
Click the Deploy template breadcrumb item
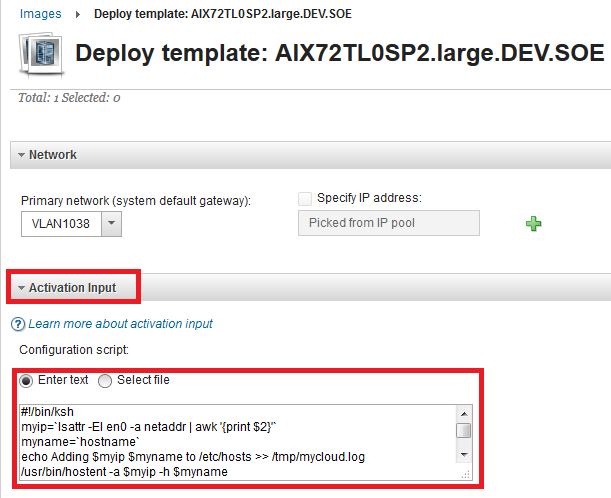pos(222,15)
